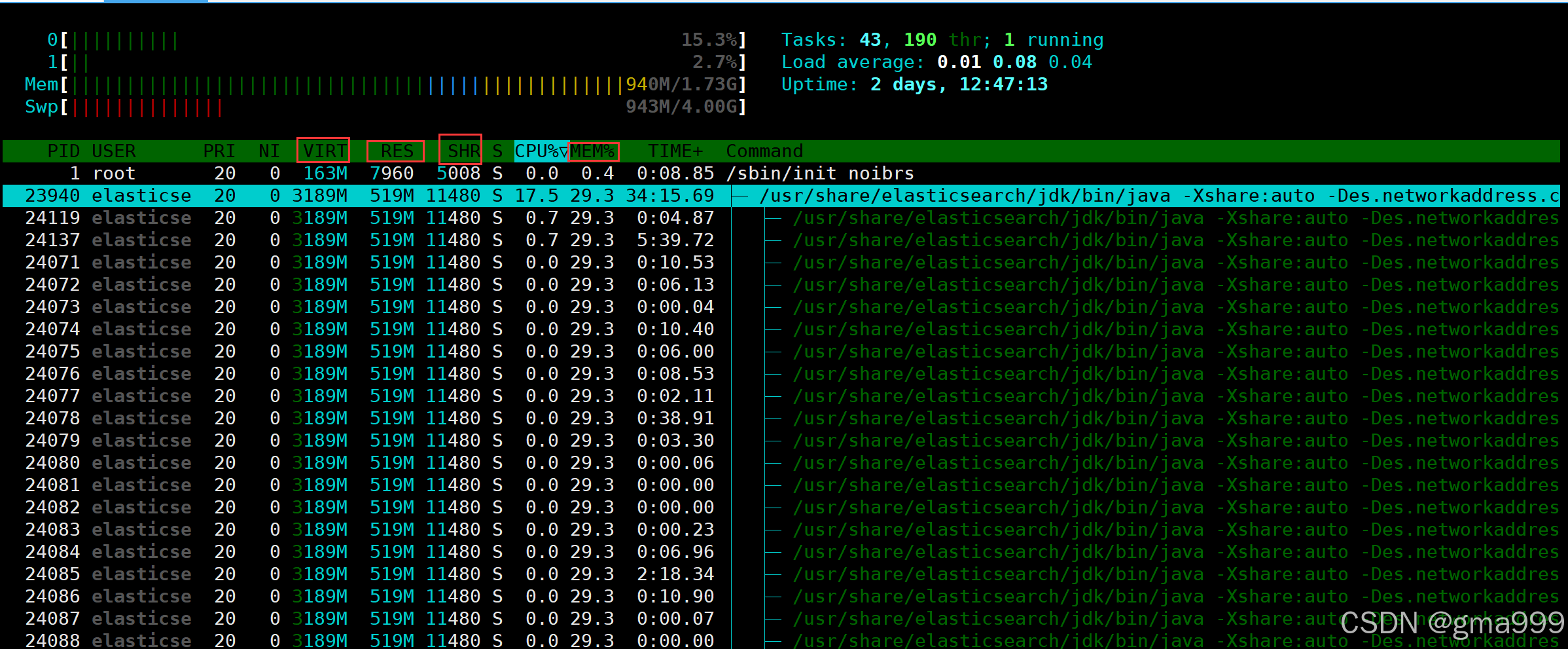1568x649 pixels.
Task: Select the process row with PID 24137
Action: click(x=781, y=240)
